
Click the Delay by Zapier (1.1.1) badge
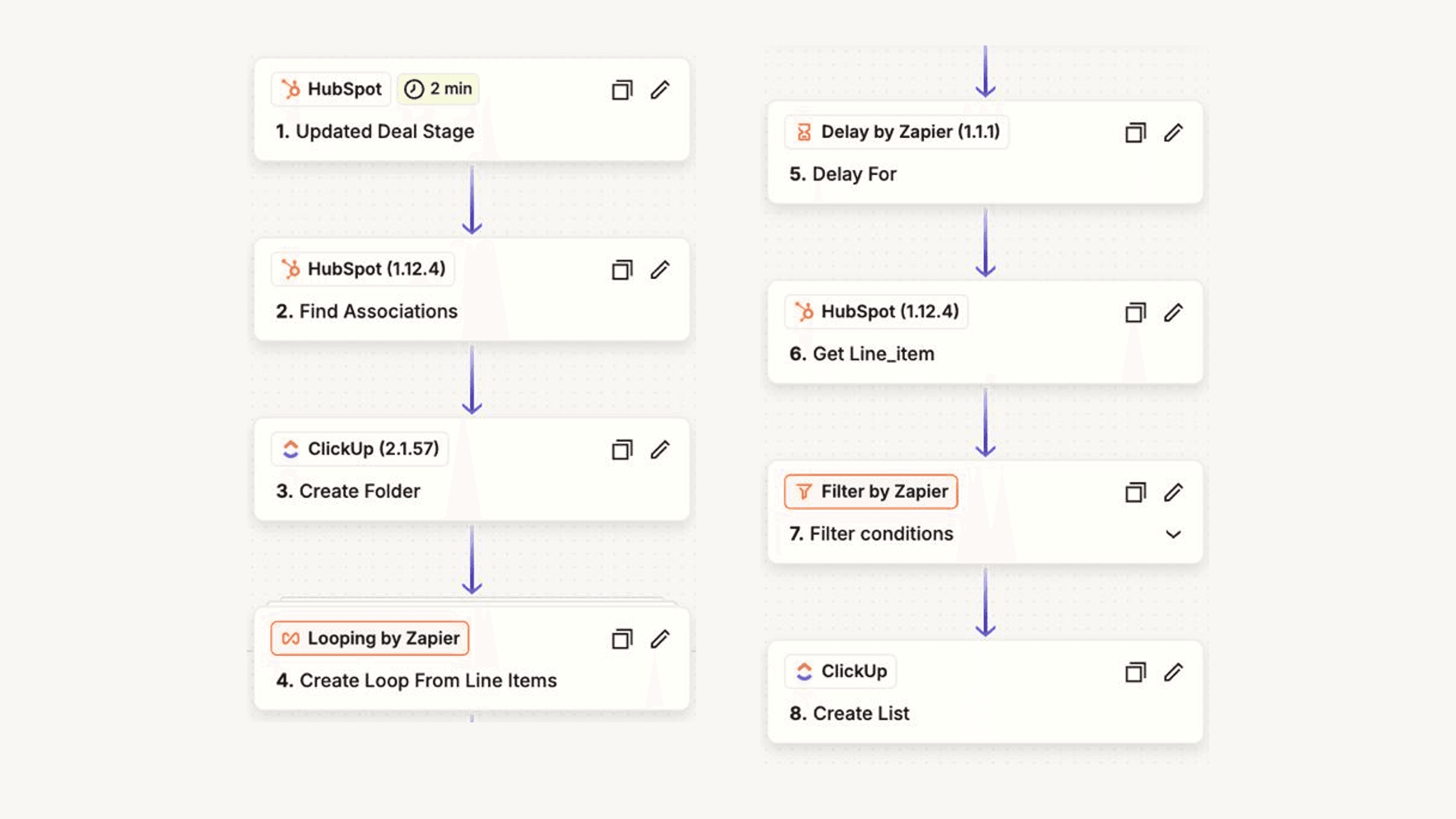point(896,132)
